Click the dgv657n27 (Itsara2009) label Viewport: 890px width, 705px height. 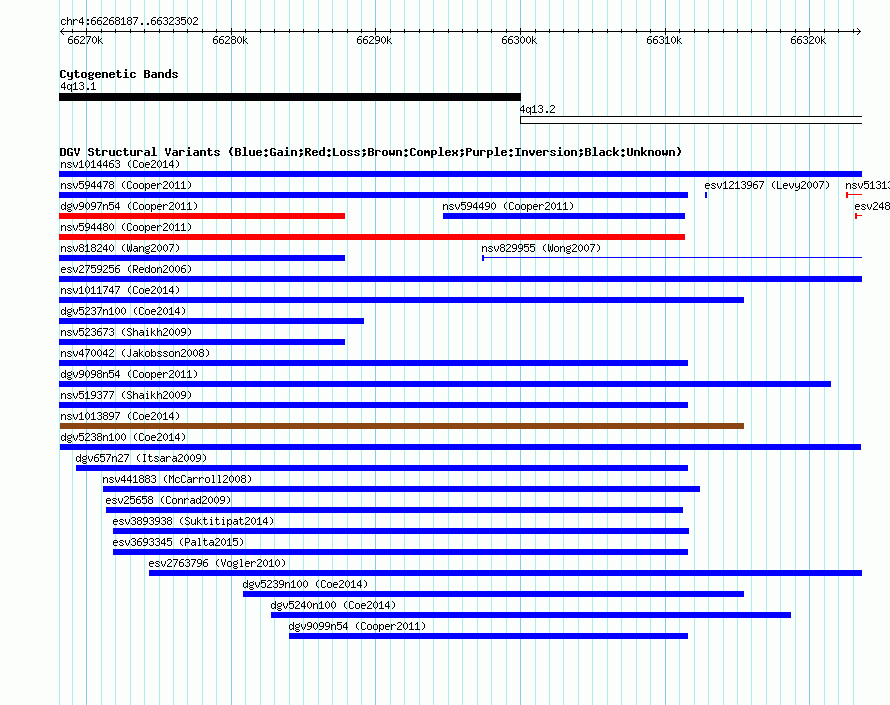[x=141, y=458]
